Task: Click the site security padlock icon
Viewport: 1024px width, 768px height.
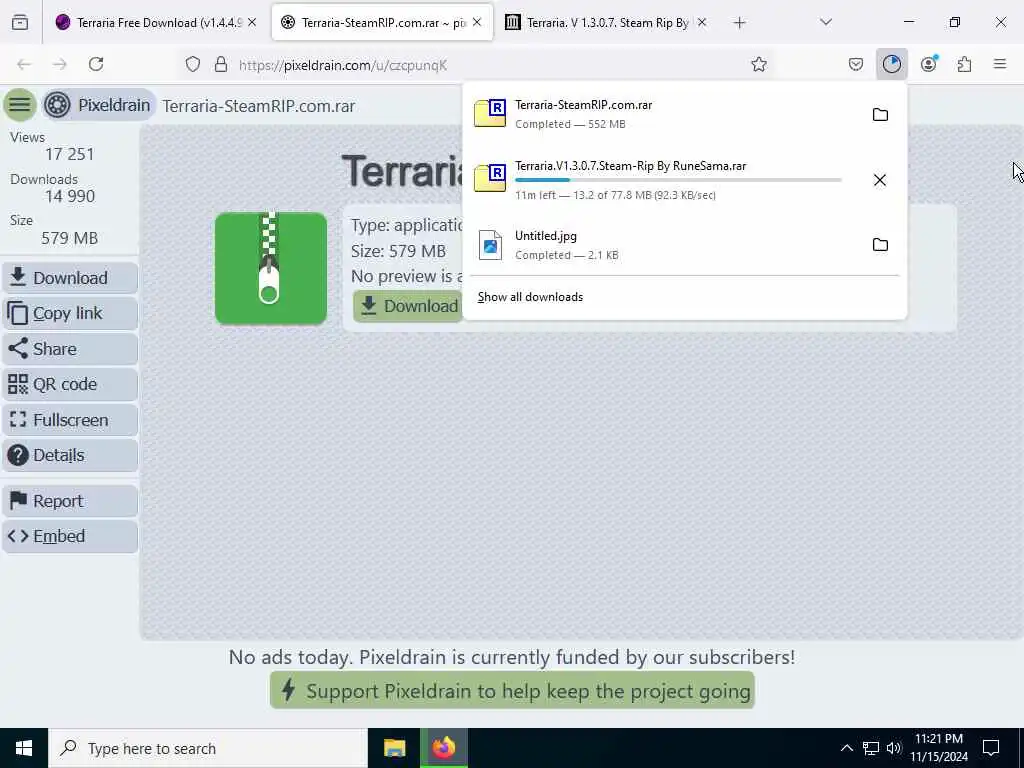Action: coord(221,64)
